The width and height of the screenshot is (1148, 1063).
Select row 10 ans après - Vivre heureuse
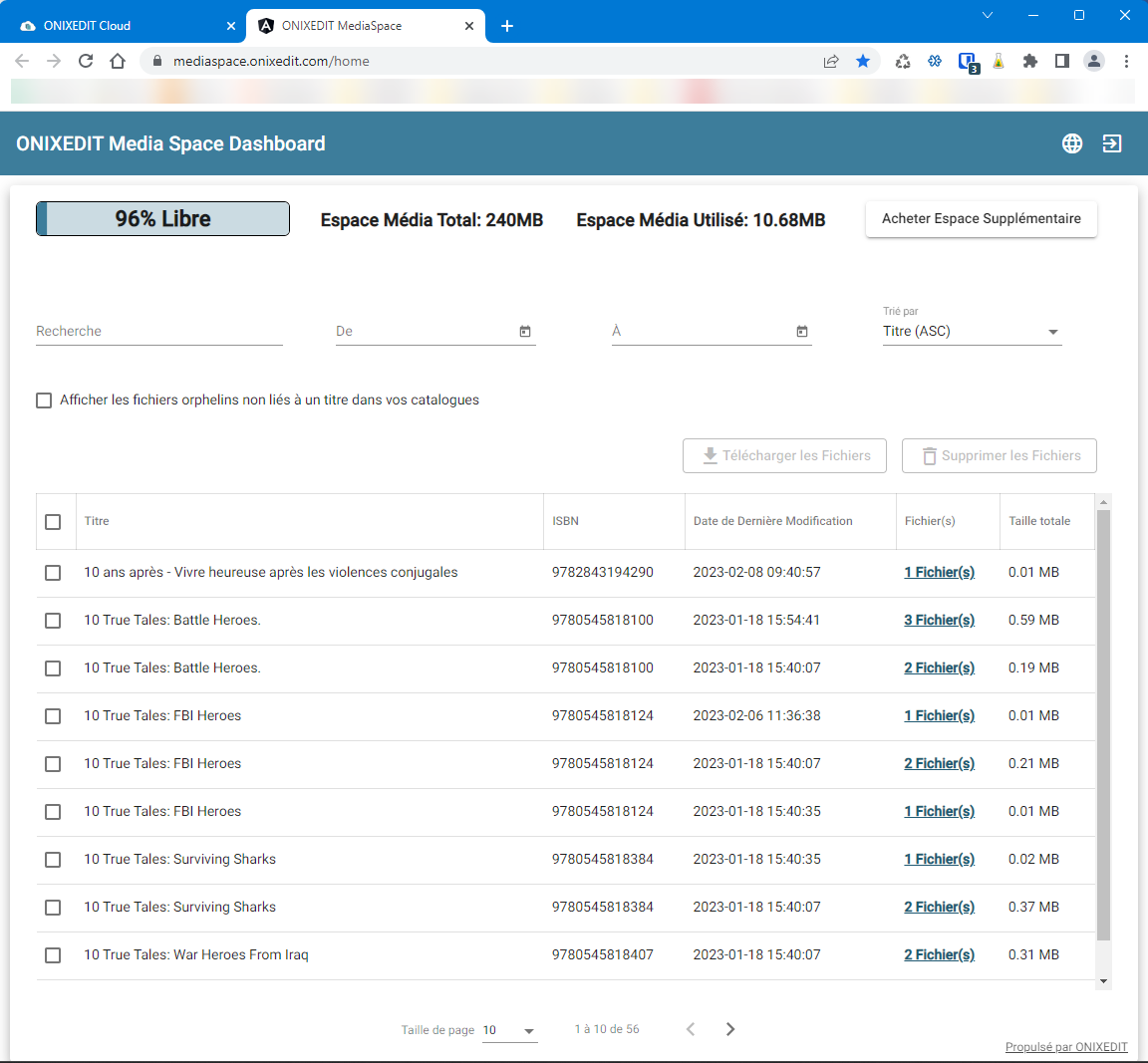pyautogui.click(x=53, y=573)
